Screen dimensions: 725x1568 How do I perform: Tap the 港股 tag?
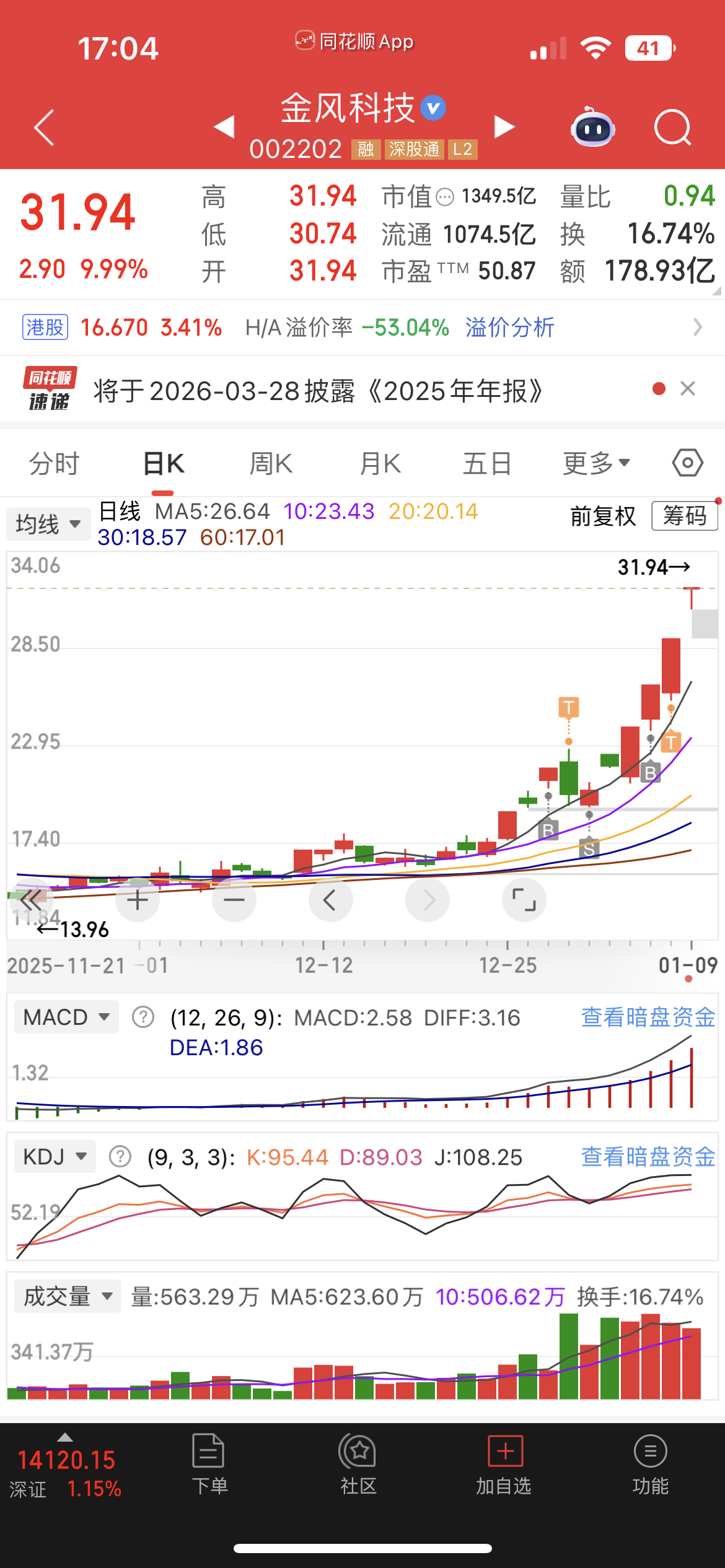45,327
